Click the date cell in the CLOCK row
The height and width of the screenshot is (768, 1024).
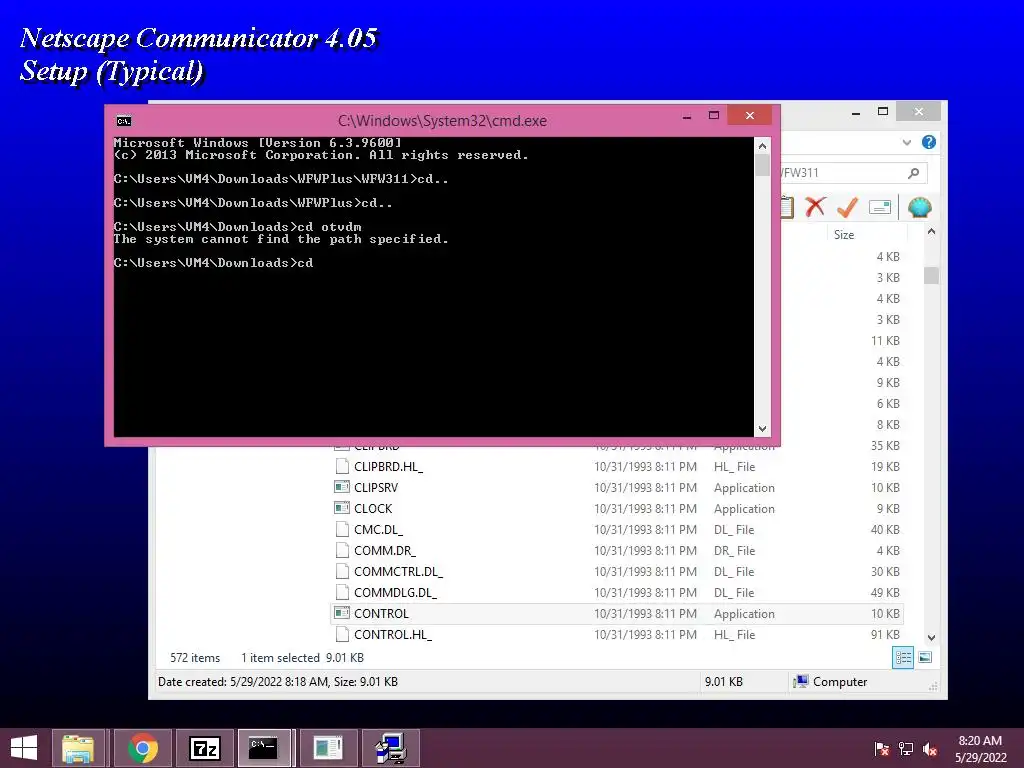(645, 509)
